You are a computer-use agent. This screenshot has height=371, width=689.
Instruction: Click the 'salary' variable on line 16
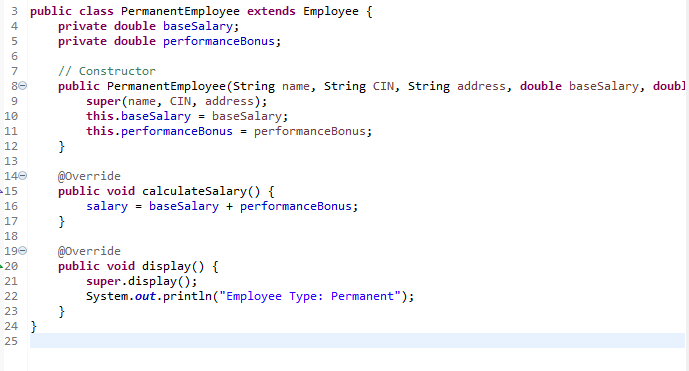(107, 207)
